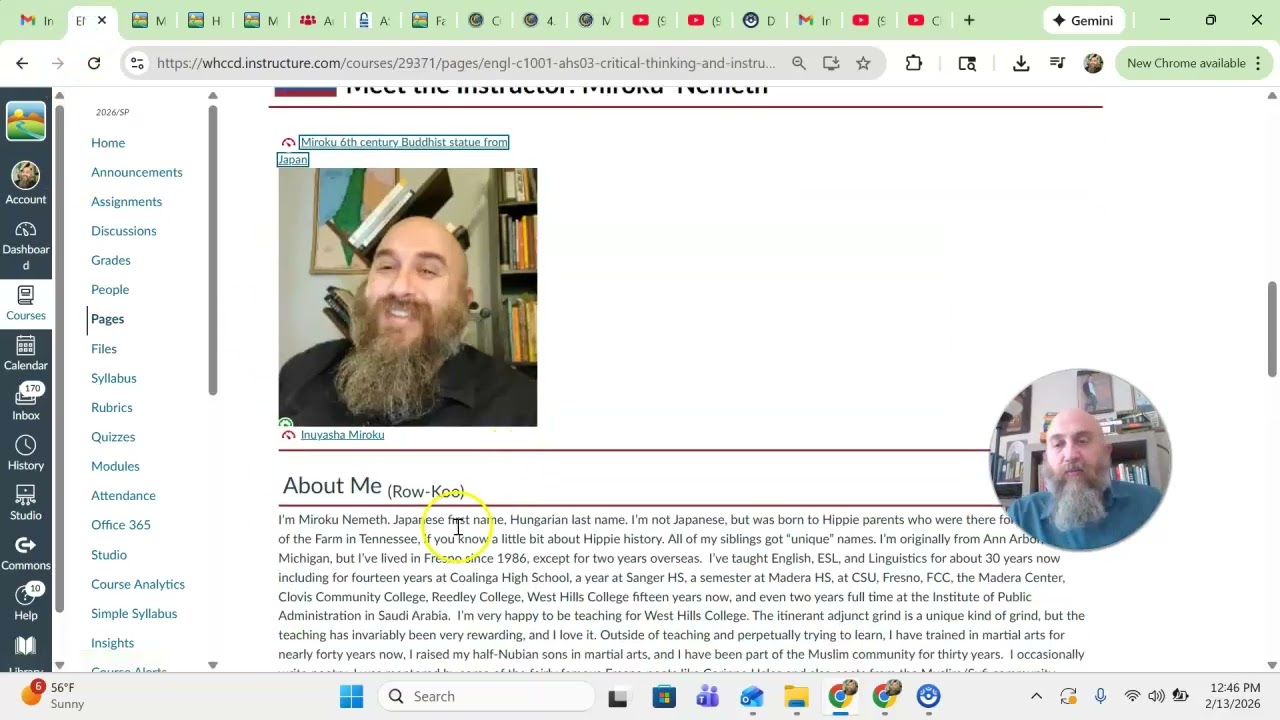Open the media controls icon in toolbar
The height and width of the screenshot is (720, 1280).
1057,63
